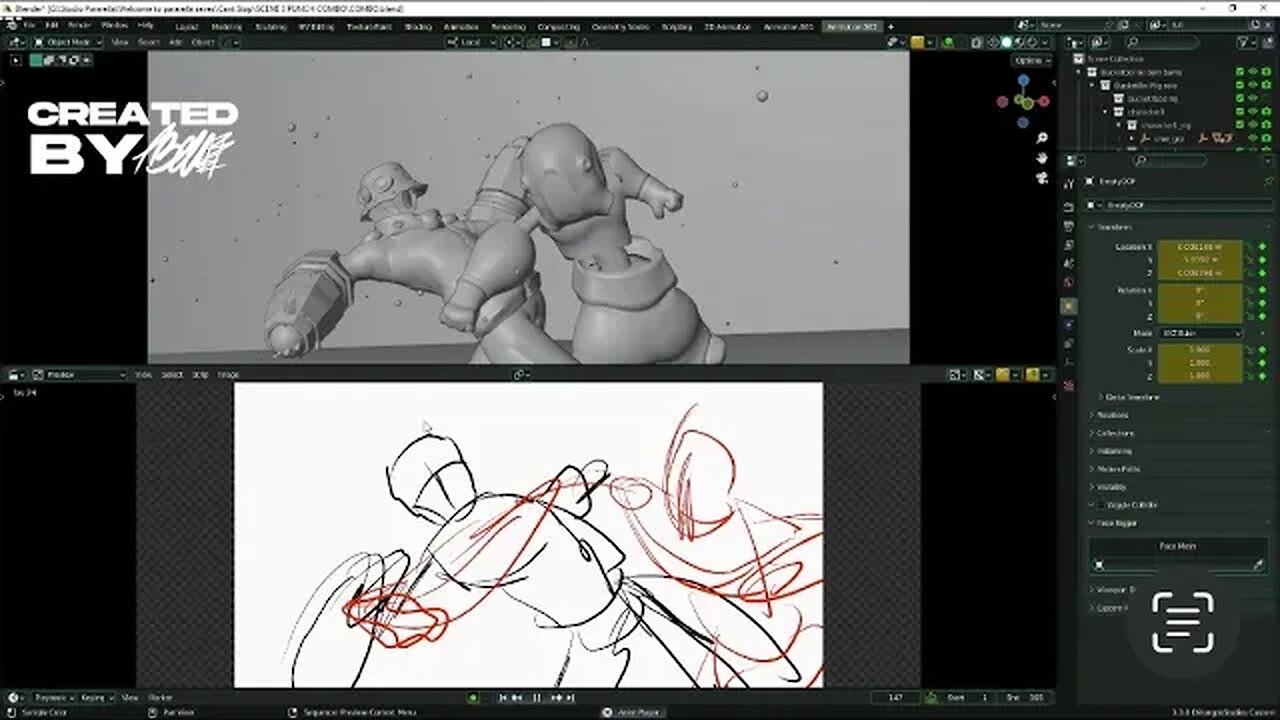Switch to the Shading workspace tab
Image resolution: width=1280 pixels, height=720 pixels.
click(418, 26)
